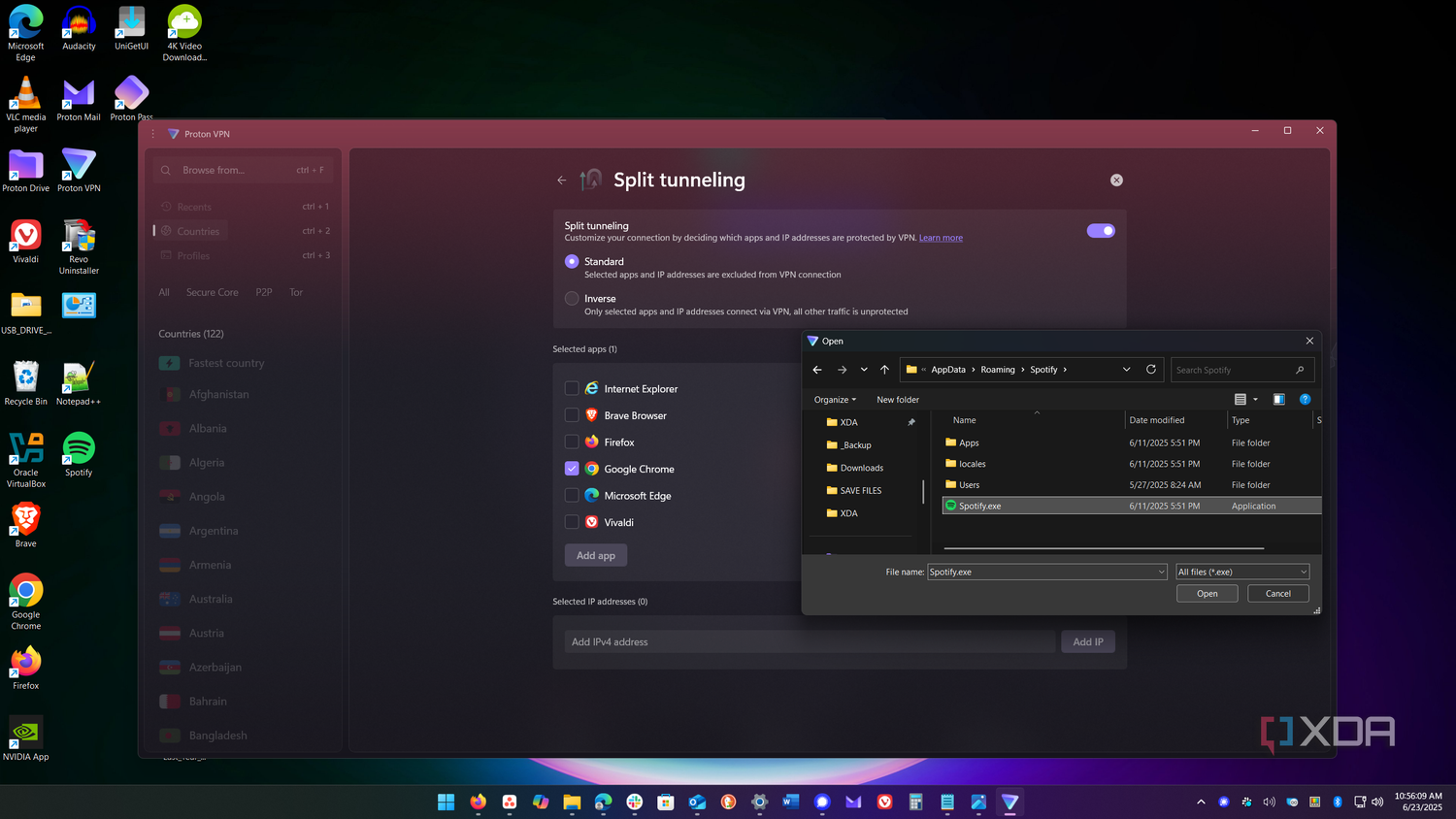The height and width of the screenshot is (819, 1456).
Task: Click the Add IPv4 address field
Action: coord(810,641)
